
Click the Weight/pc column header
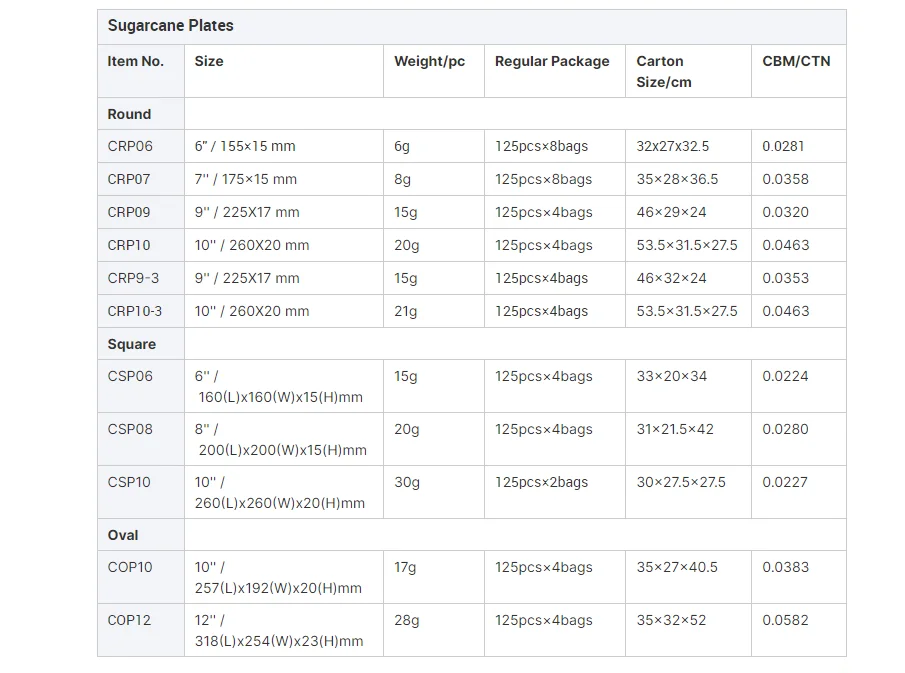coord(429,61)
